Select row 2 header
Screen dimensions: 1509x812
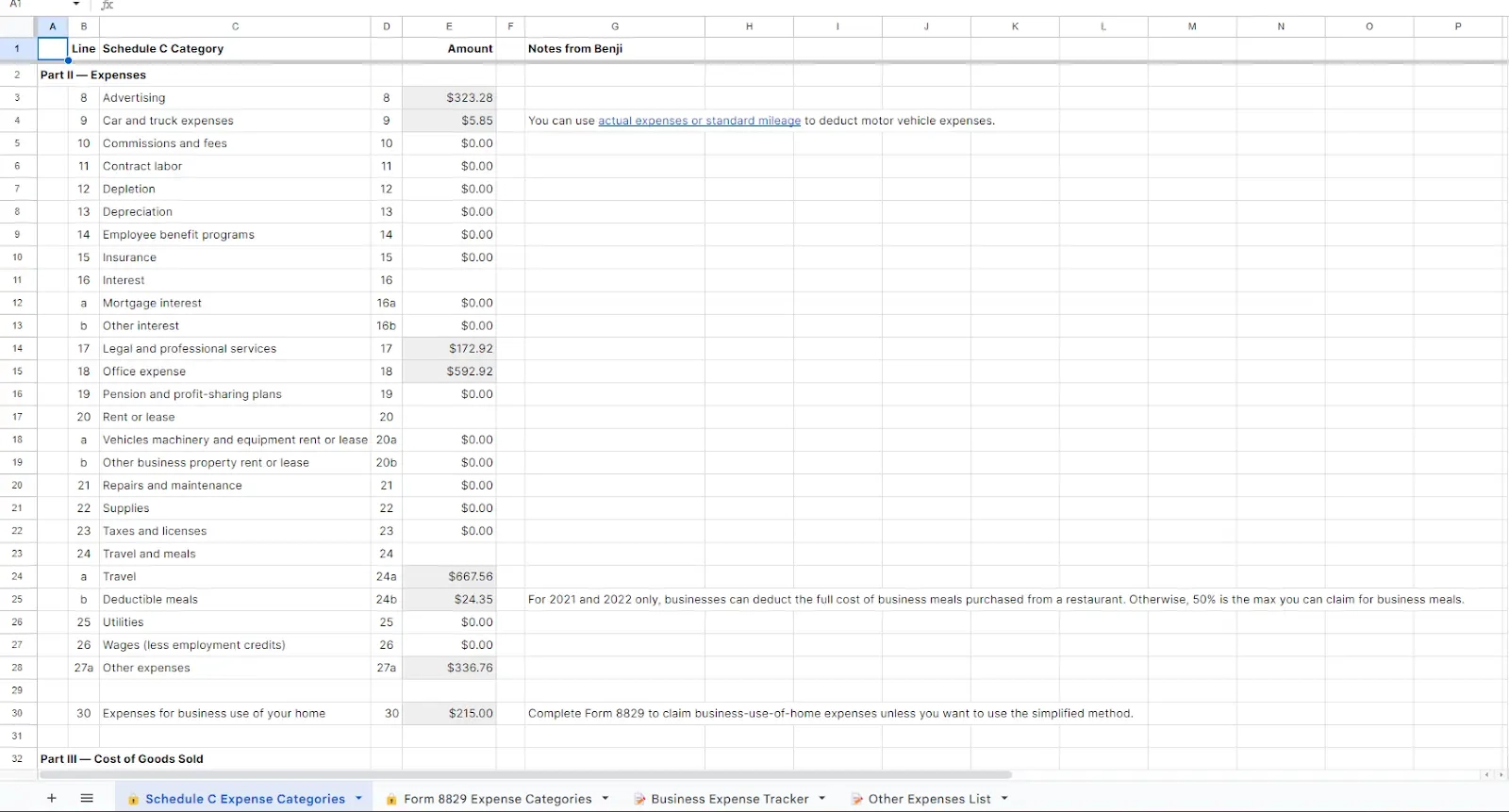[x=18, y=75]
